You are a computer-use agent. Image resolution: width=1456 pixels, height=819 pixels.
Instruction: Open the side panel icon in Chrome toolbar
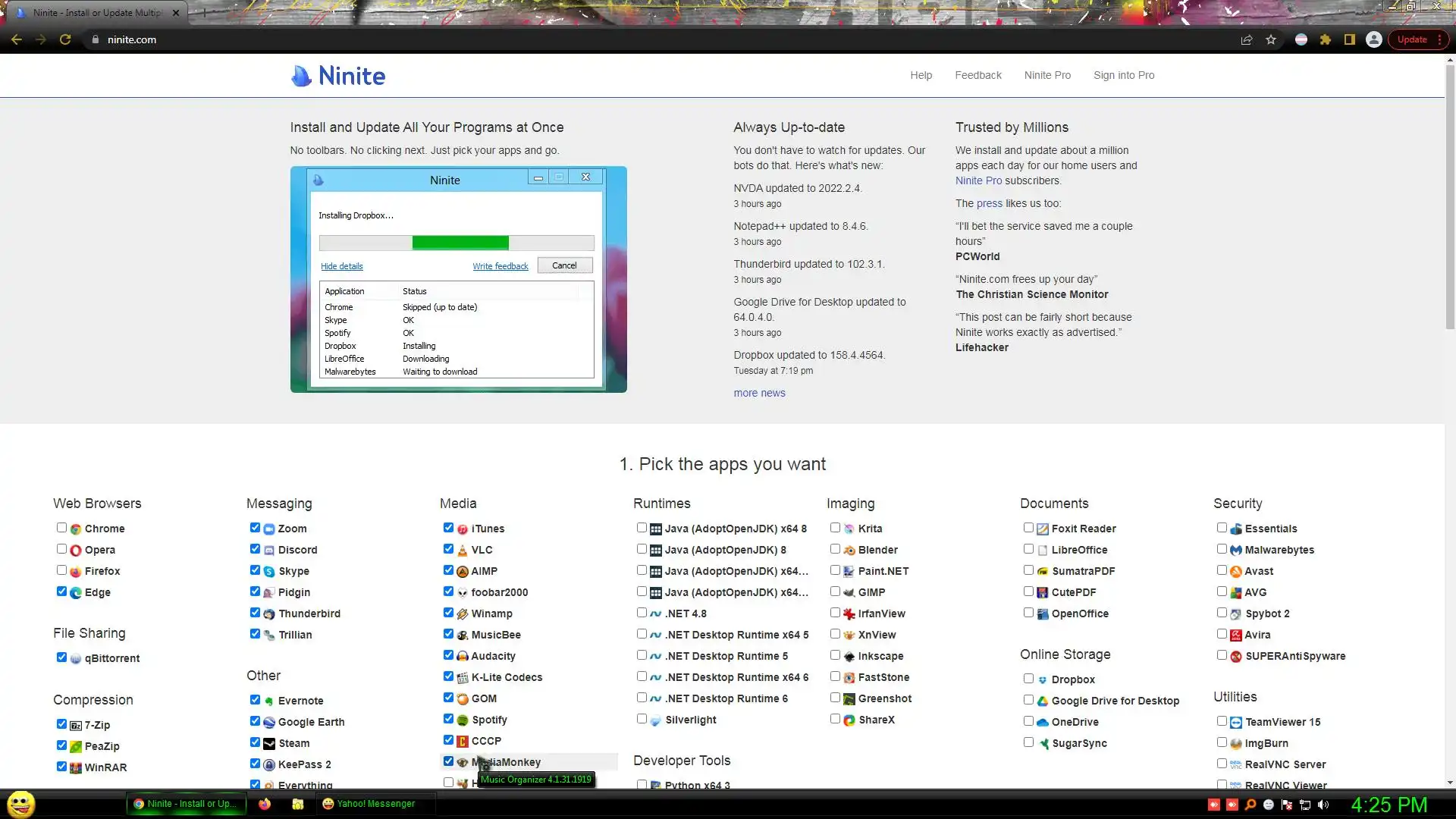[1350, 39]
